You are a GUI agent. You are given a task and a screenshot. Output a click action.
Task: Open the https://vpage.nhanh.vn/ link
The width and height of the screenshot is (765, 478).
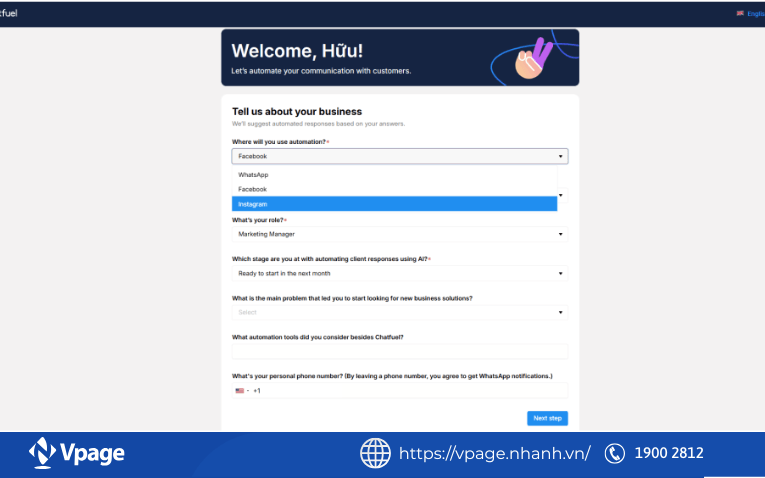point(494,453)
